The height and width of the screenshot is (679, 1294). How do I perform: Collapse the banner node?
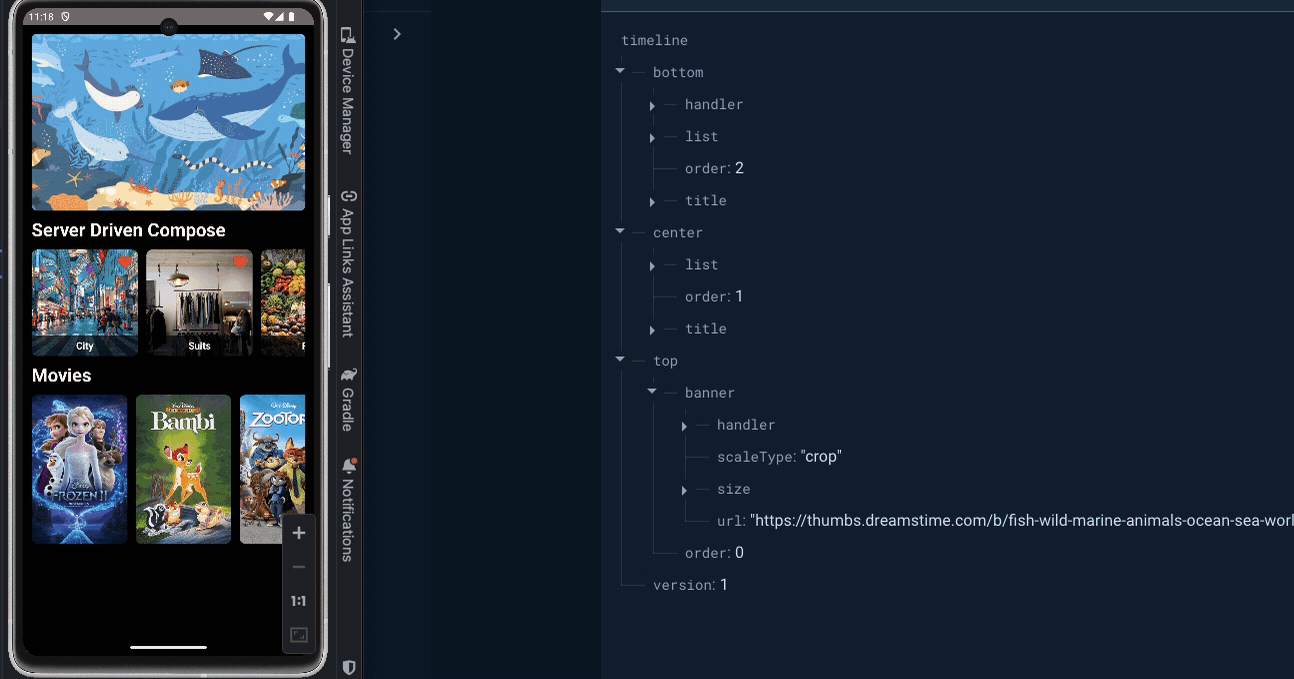point(652,392)
